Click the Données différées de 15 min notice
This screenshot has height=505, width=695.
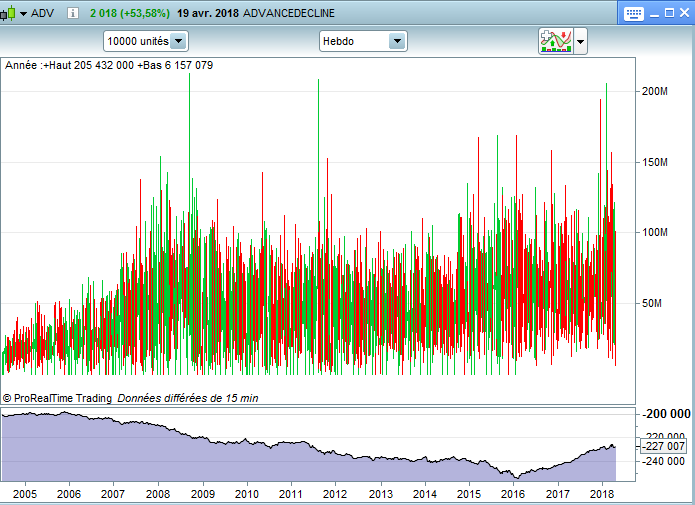(x=187, y=398)
